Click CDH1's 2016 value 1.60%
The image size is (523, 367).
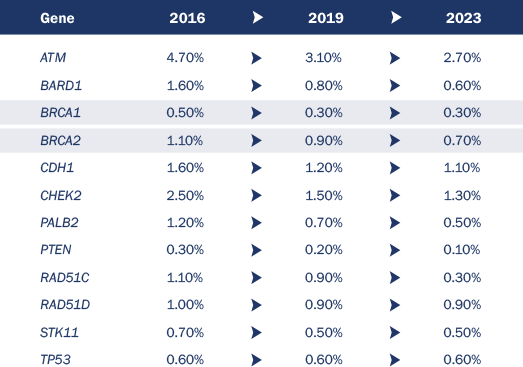click(185, 167)
